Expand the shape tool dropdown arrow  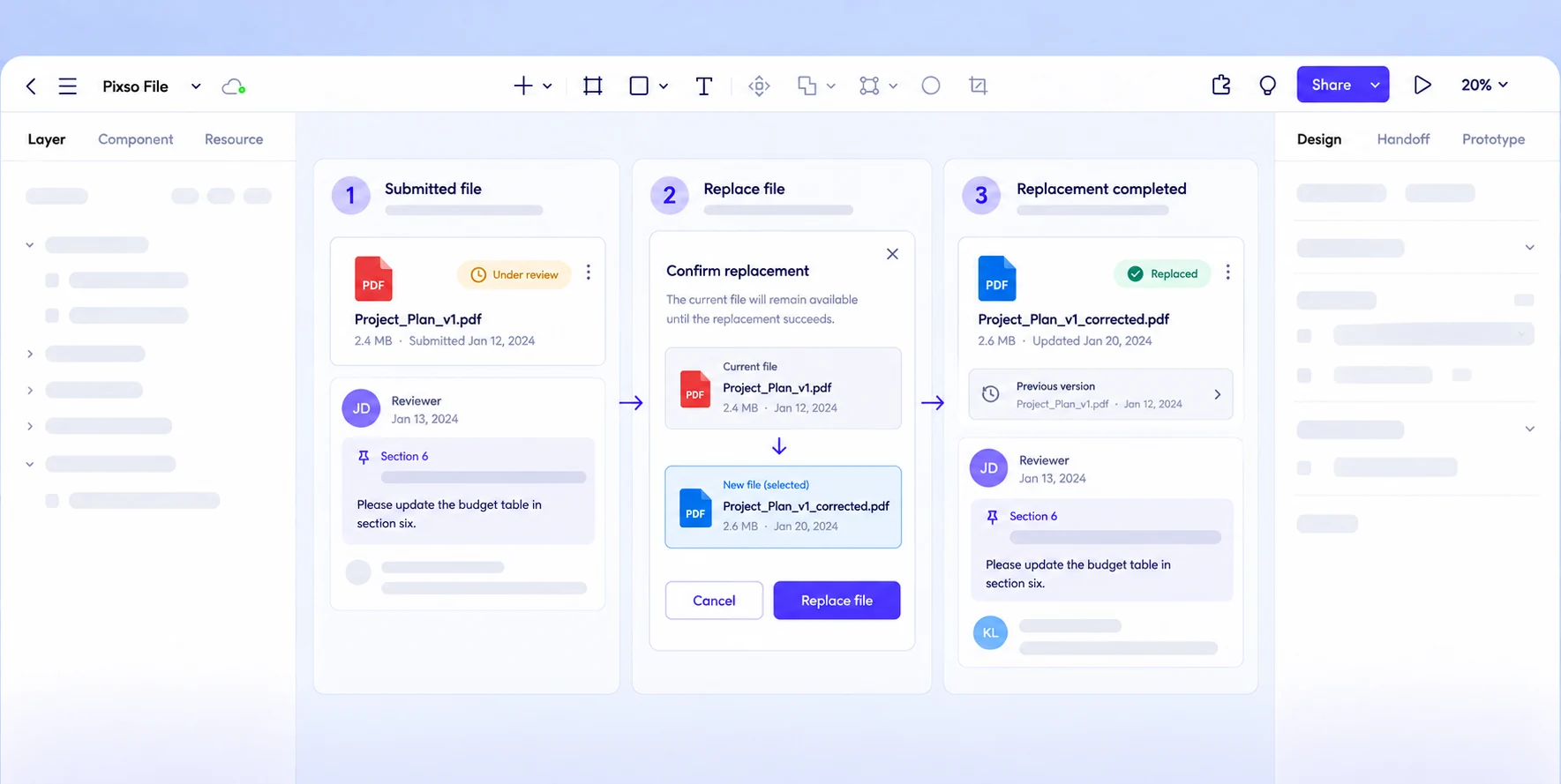[664, 86]
